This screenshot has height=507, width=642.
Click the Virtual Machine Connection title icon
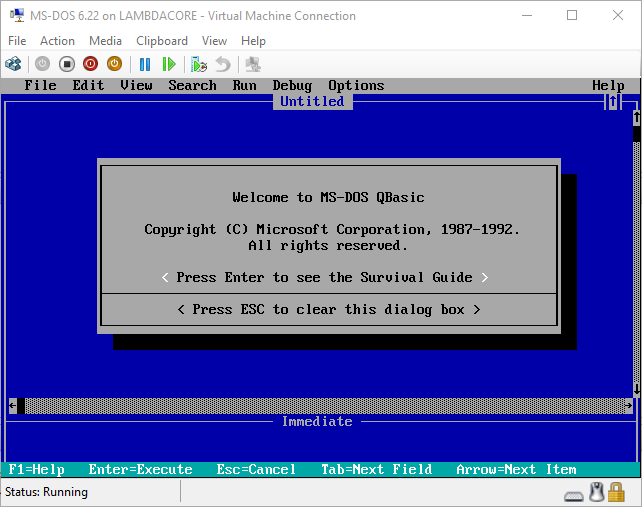17,15
